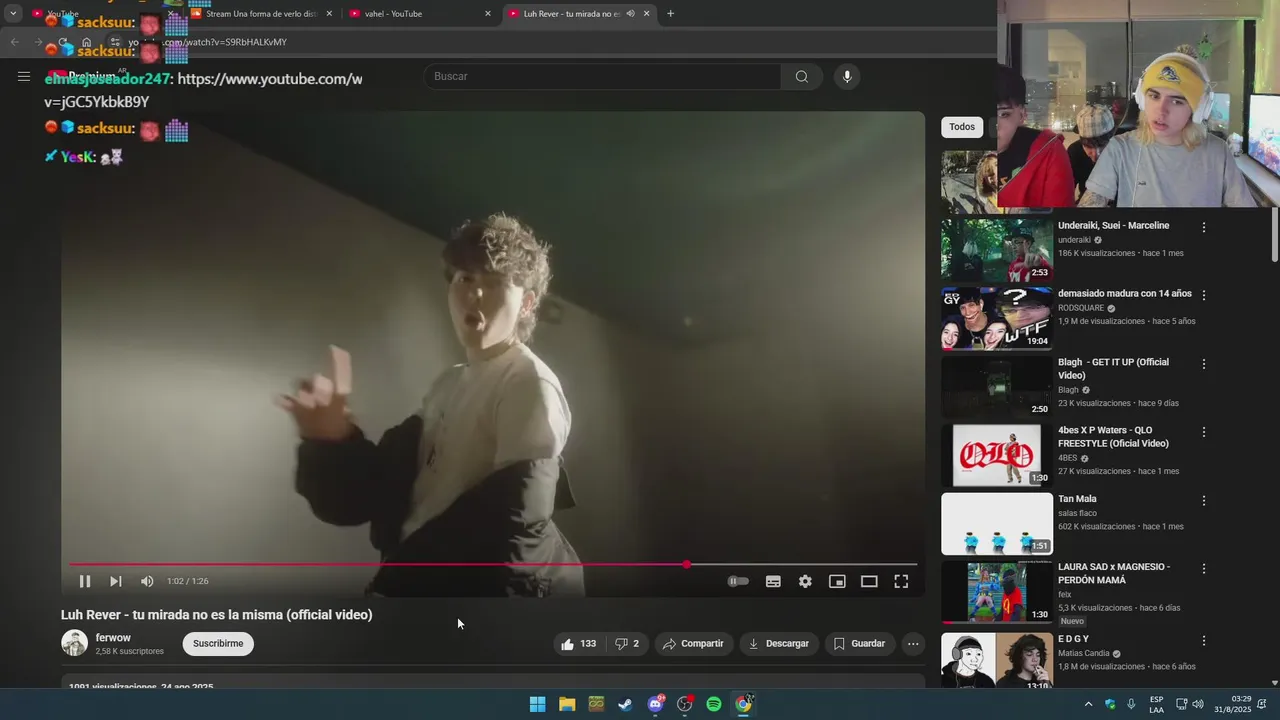This screenshot has height=720, width=1280.
Task: Toggle the autoplay switch in the player
Action: point(738,581)
